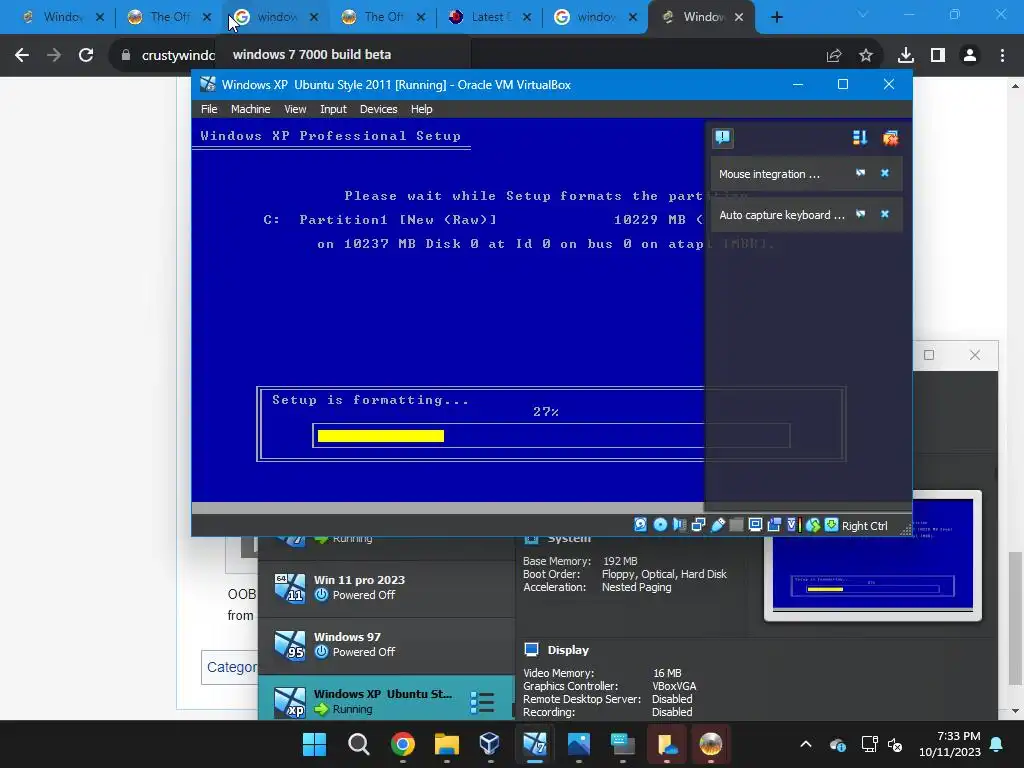Click the Right Ctrl host key indicator

(864, 526)
